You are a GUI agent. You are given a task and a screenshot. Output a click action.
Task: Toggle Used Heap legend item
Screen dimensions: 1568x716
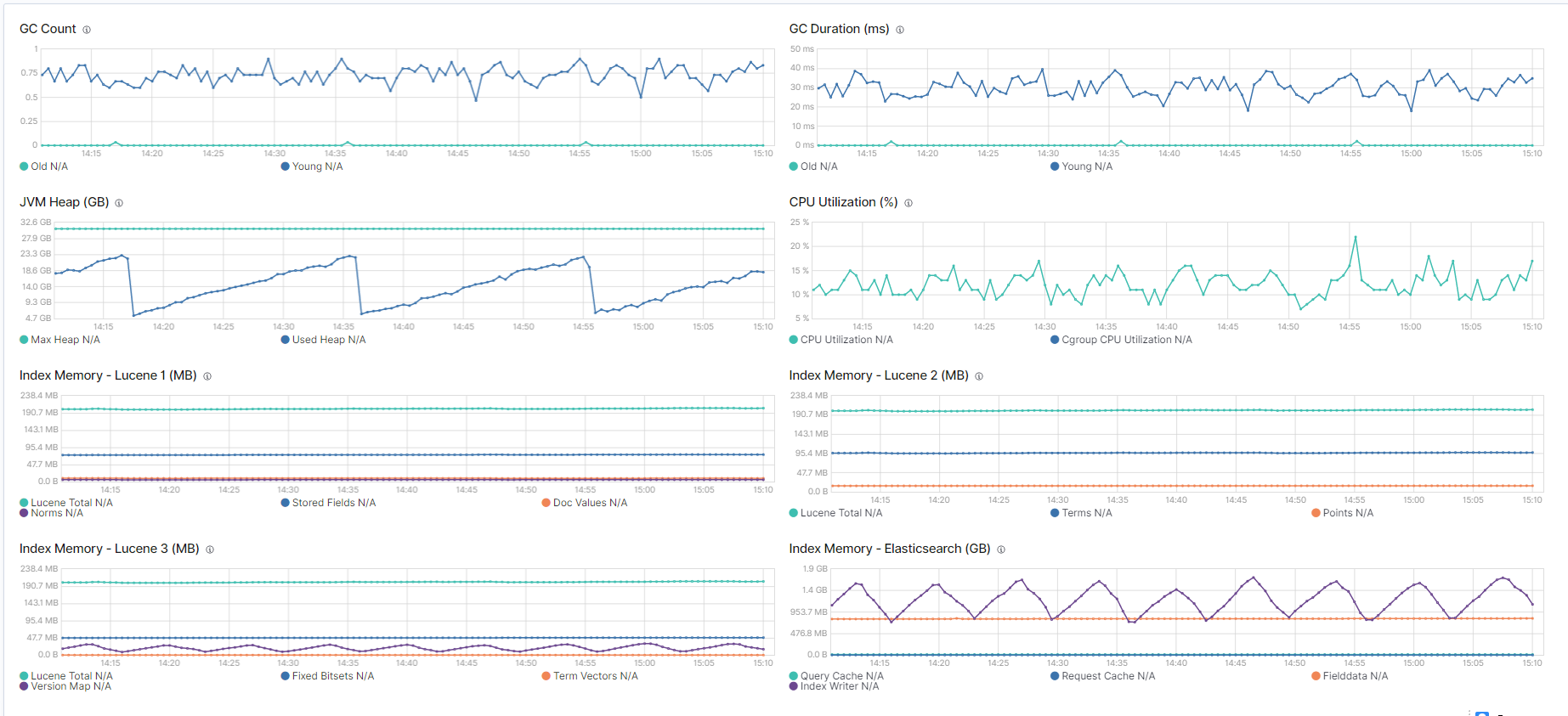click(324, 340)
